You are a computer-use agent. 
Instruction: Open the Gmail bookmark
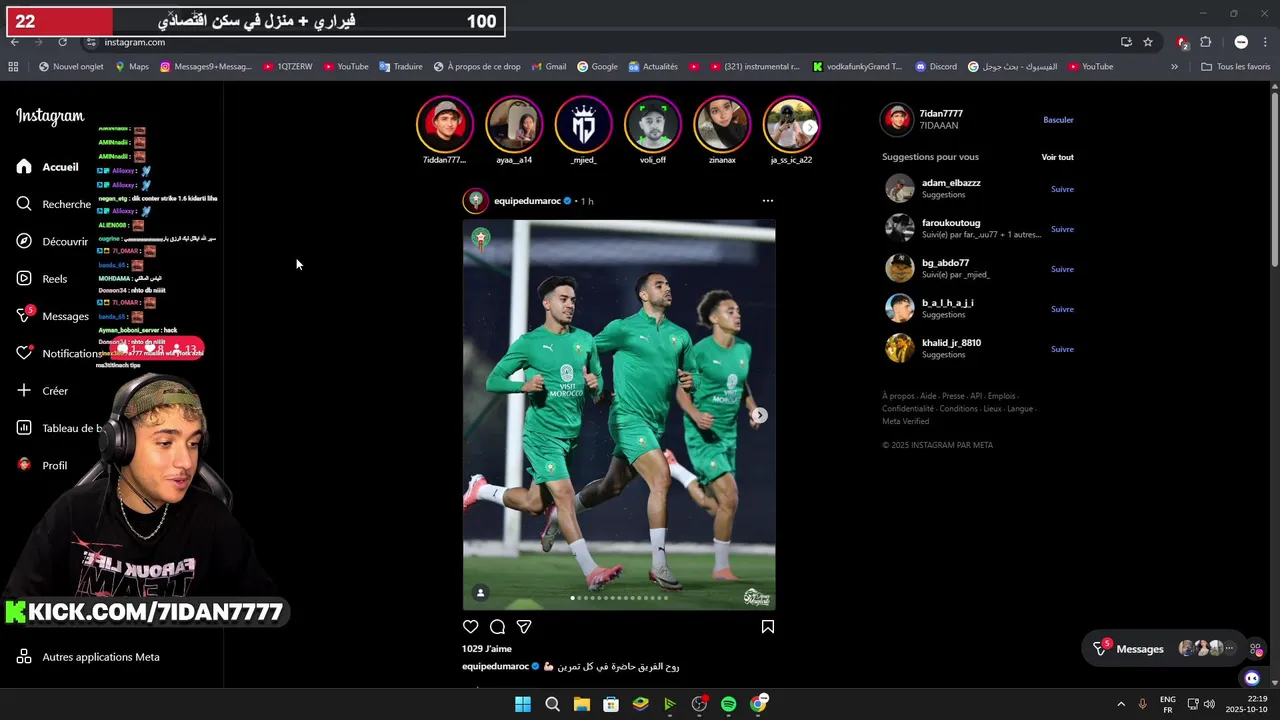coord(548,67)
